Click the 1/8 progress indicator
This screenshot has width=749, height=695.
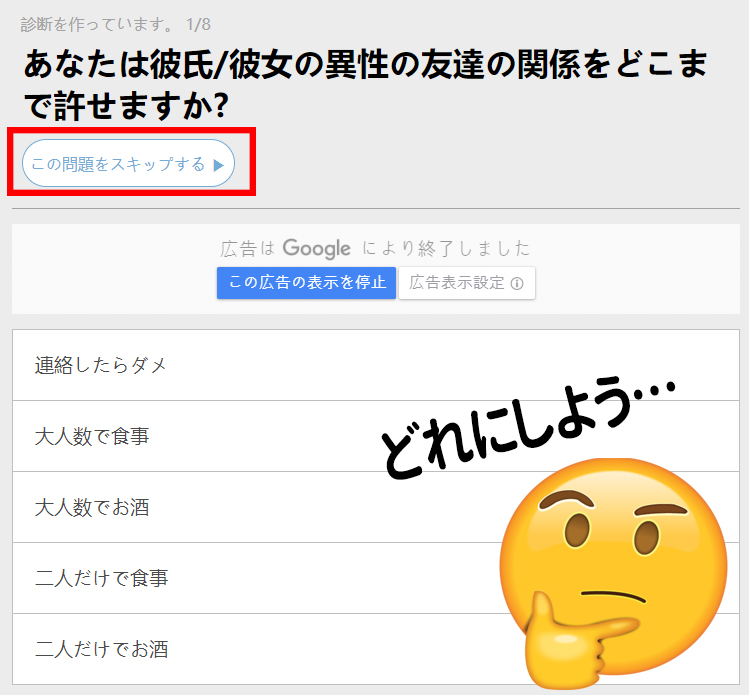(198, 24)
